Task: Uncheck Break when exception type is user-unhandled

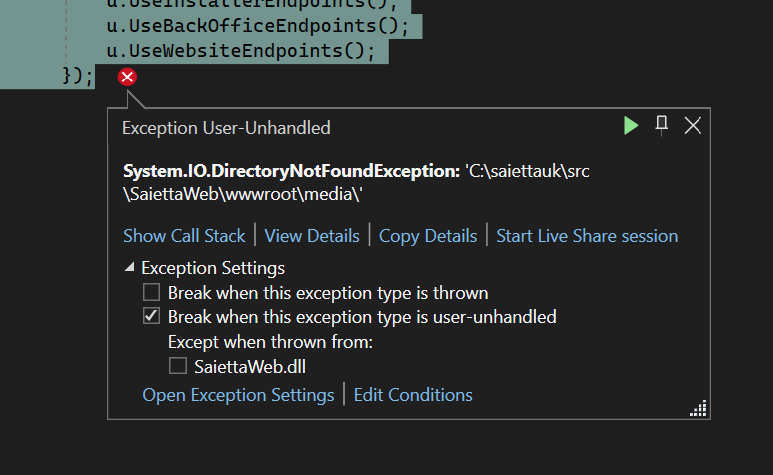Action: point(151,317)
